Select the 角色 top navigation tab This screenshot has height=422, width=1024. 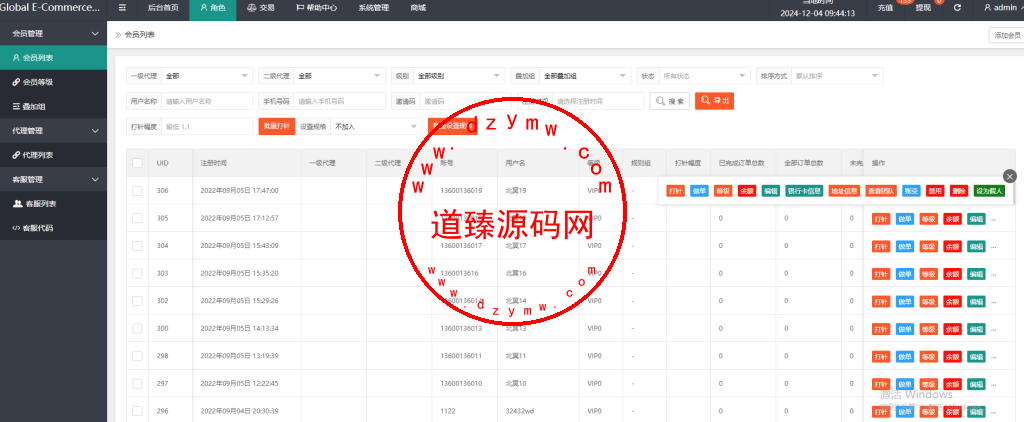click(x=212, y=8)
